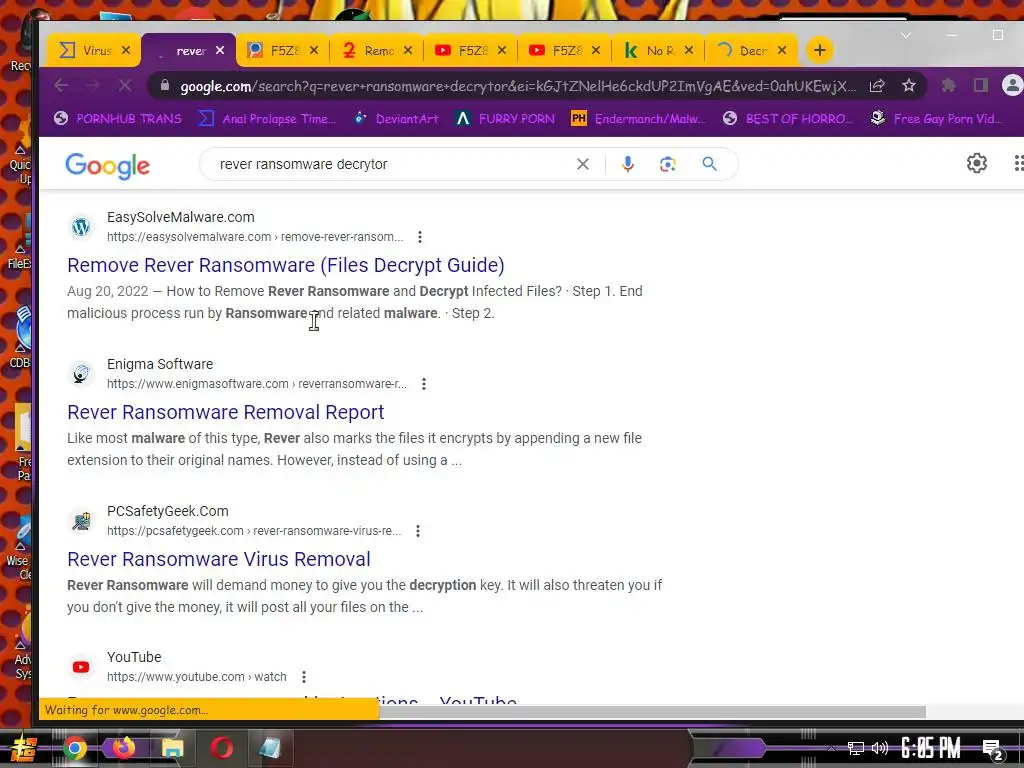Open DeviantArt bookmark
Viewport: 1024px width, 768px height.
tap(396, 118)
